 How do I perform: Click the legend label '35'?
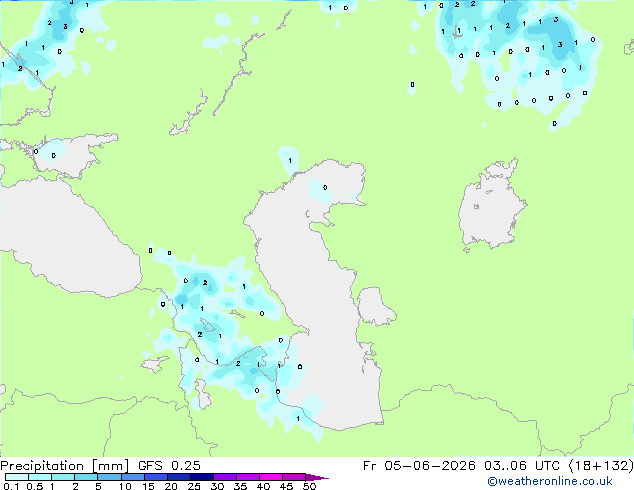click(x=240, y=486)
